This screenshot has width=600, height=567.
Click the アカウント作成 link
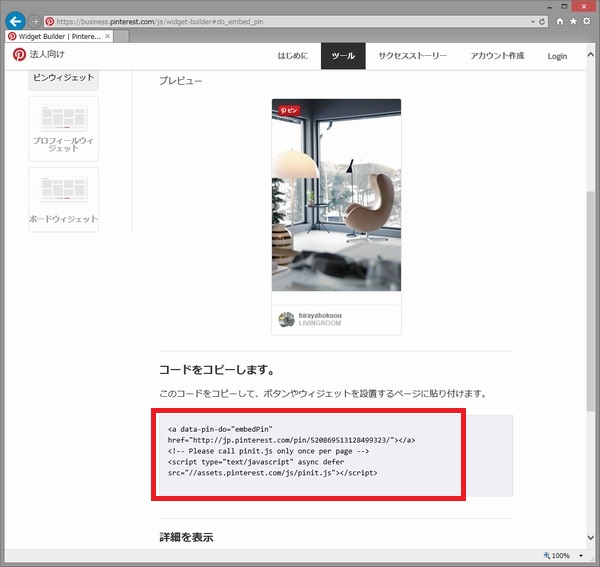click(x=497, y=56)
